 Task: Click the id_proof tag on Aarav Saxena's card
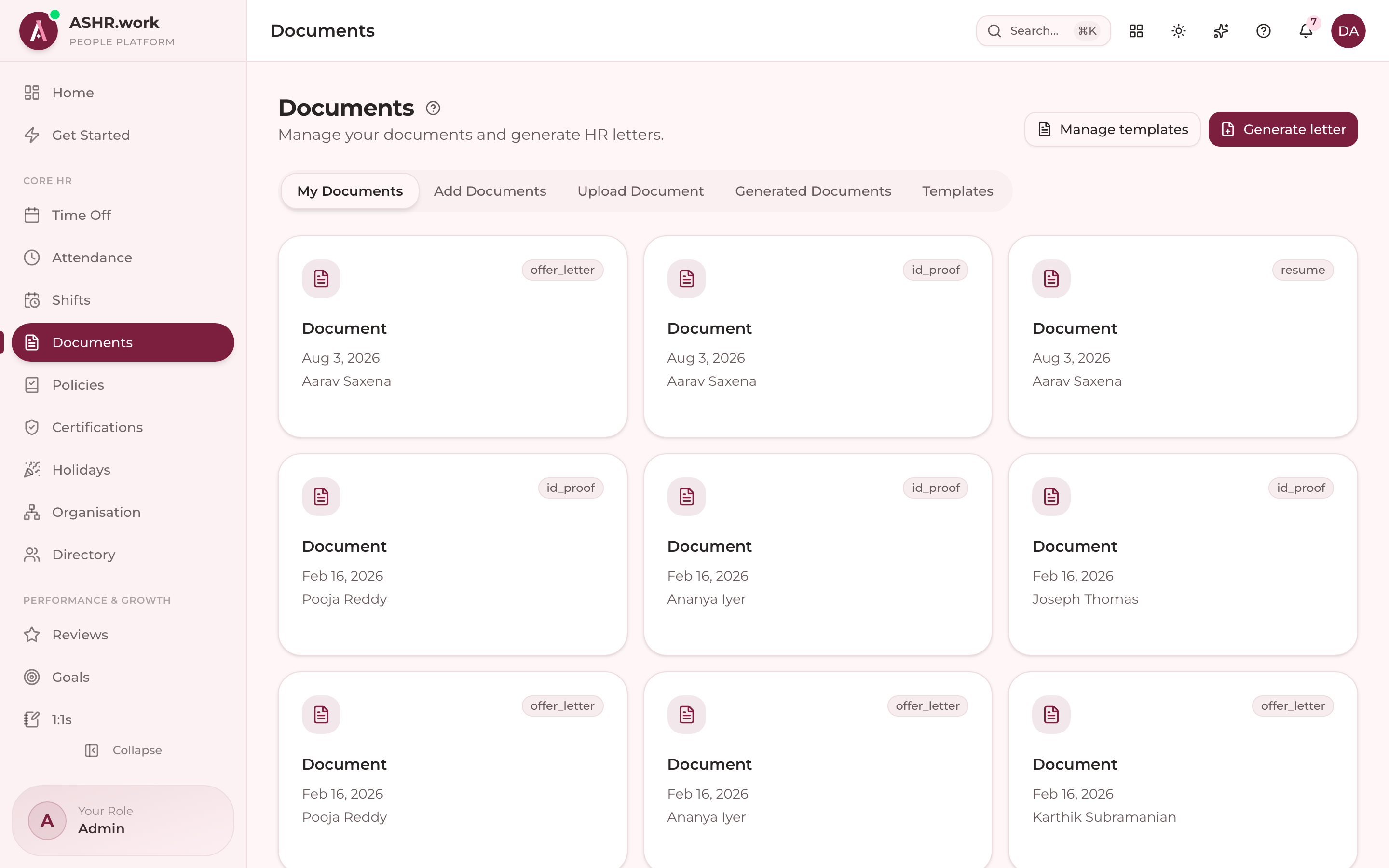point(936,270)
